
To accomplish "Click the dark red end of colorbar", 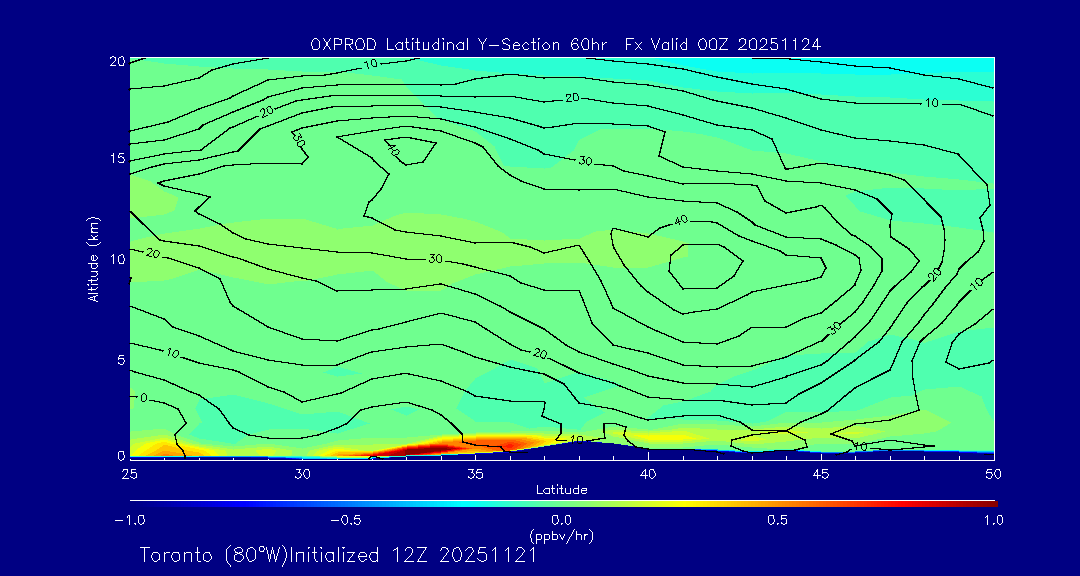I will [990, 502].
